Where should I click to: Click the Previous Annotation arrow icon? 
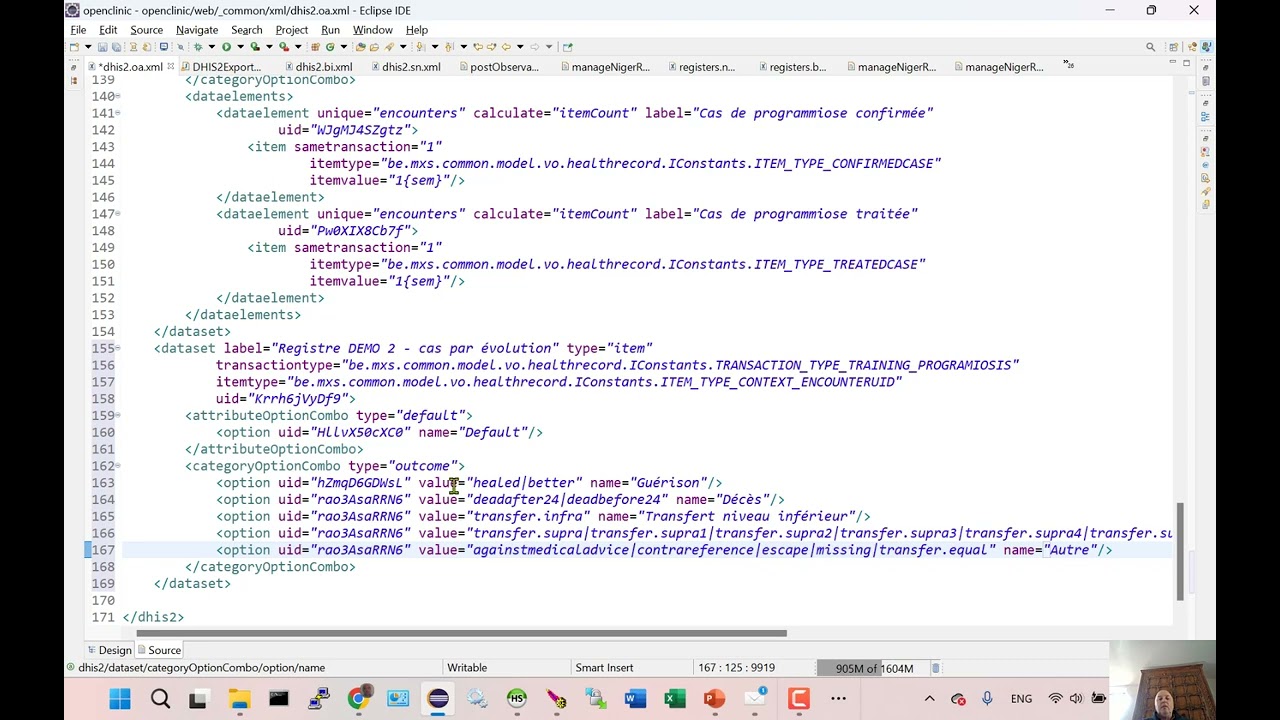(x=448, y=46)
